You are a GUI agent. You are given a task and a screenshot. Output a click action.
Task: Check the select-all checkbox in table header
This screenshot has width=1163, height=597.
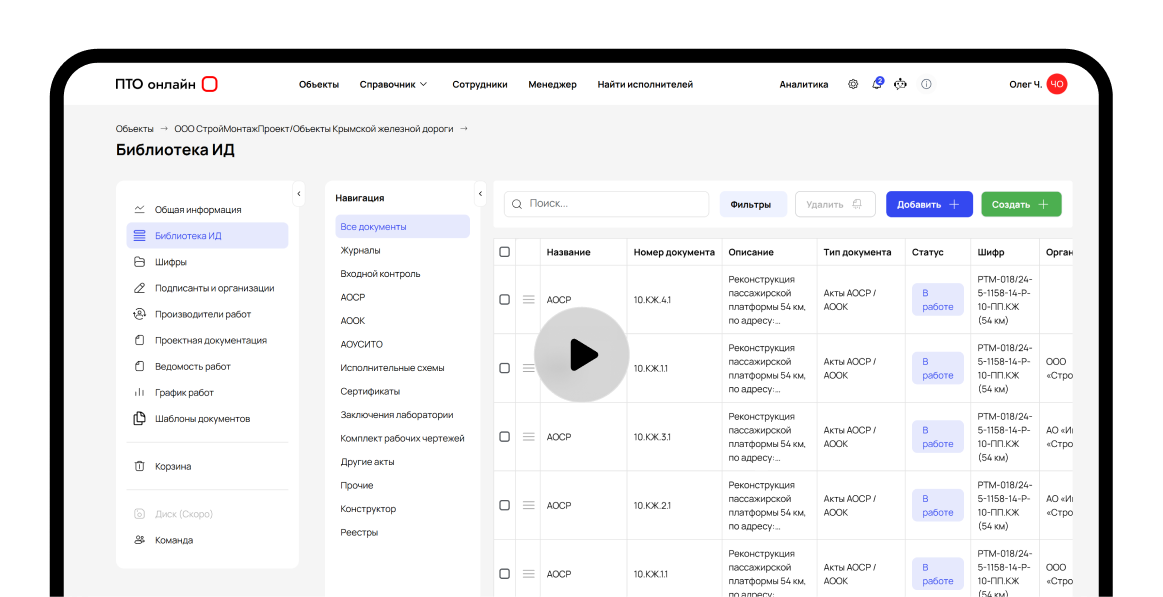point(504,252)
